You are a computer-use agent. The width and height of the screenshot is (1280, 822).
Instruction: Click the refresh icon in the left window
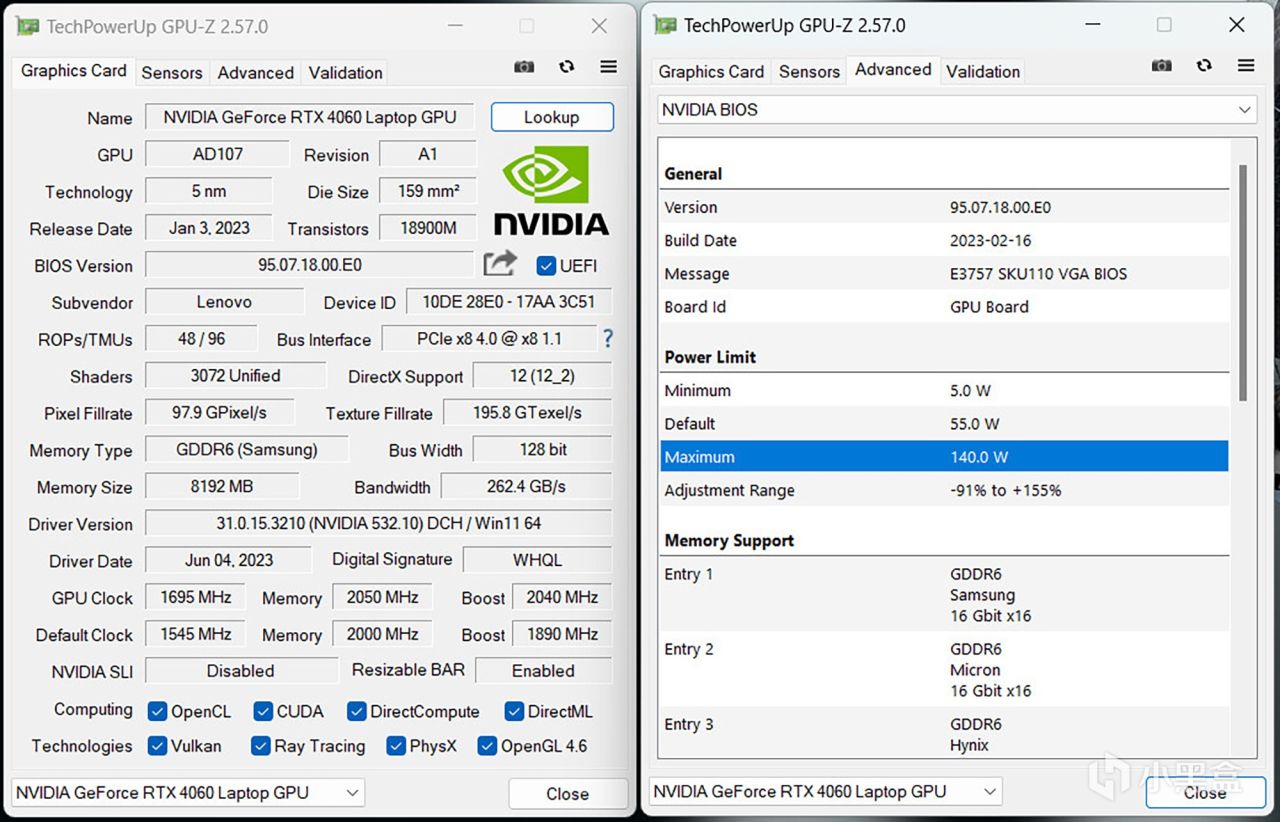[x=567, y=67]
